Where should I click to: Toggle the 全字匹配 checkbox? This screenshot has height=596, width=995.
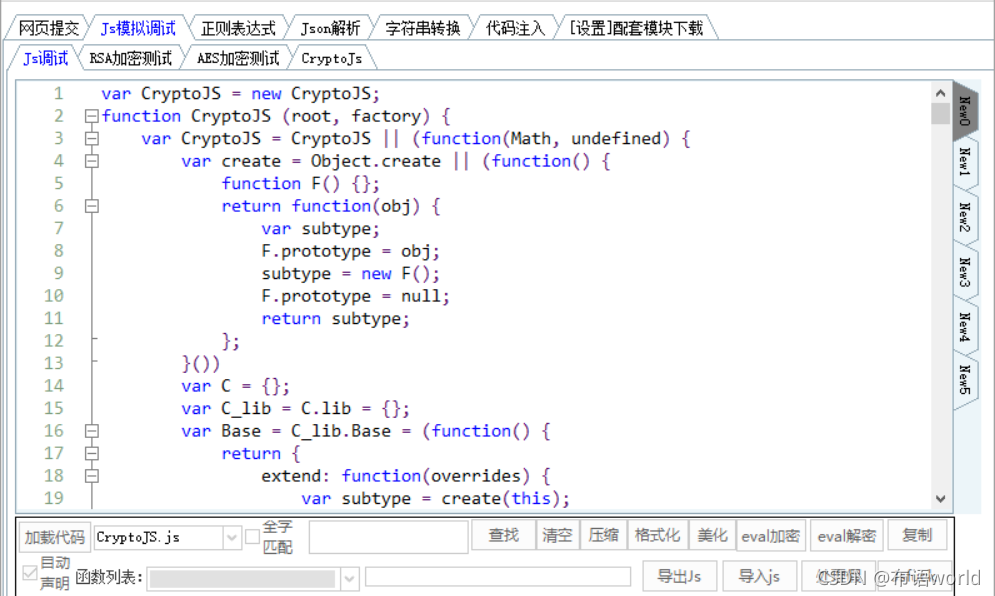point(252,537)
